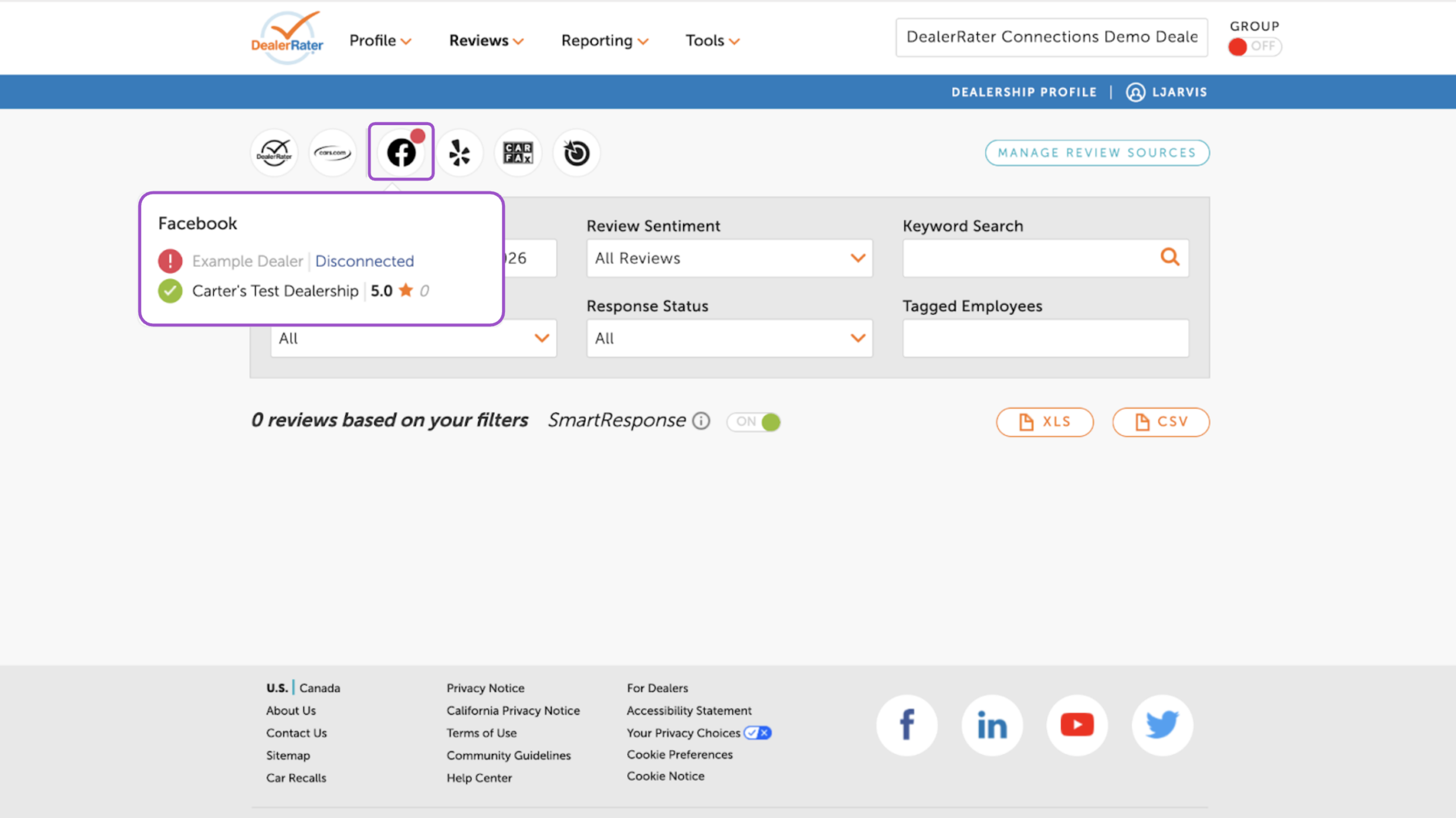Click the green check icon beside Carter's Test Dealership
The height and width of the screenshot is (818, 1456).
coord(170,291)
